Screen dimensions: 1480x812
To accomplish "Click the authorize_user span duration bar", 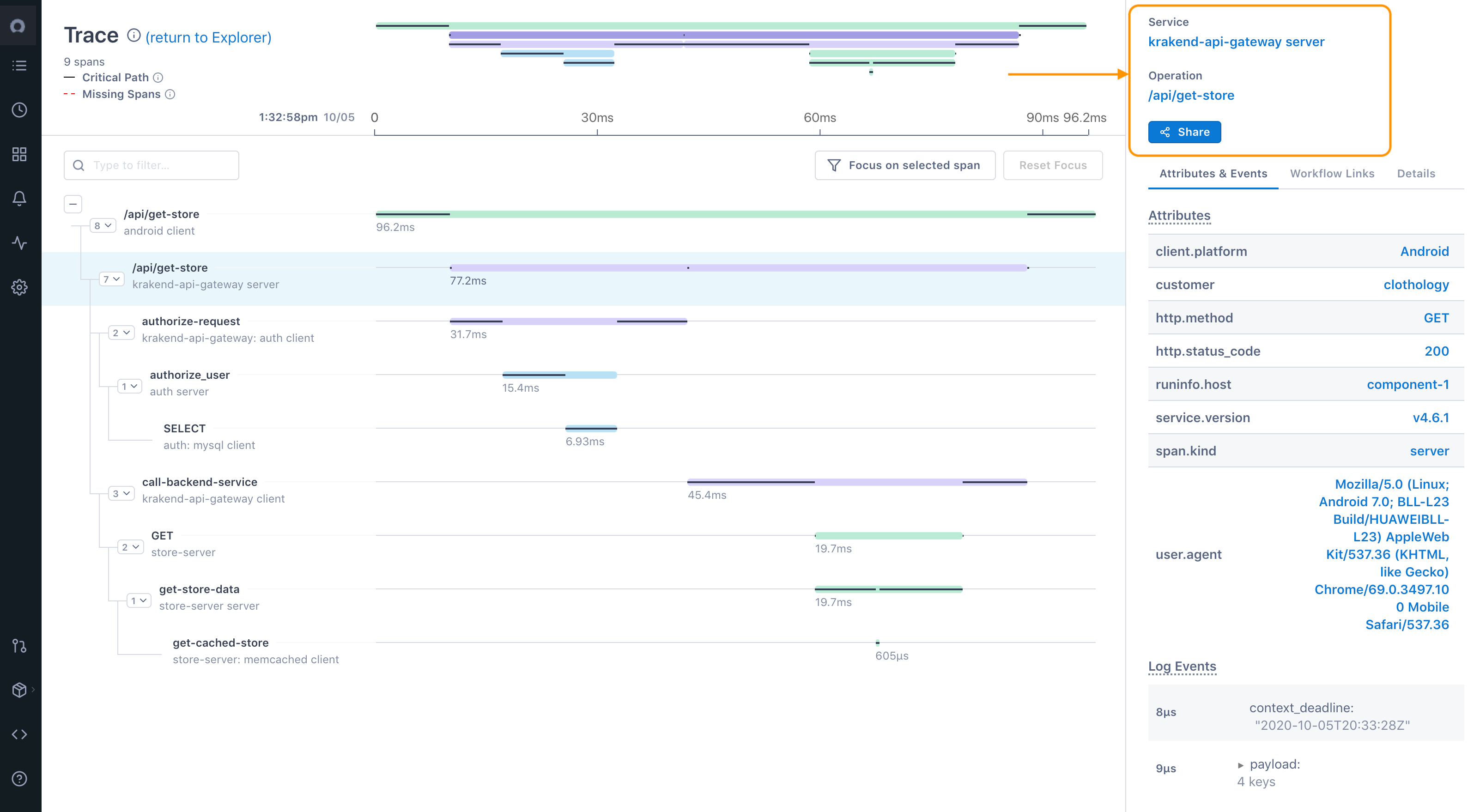I will click(x=559, y=375).
